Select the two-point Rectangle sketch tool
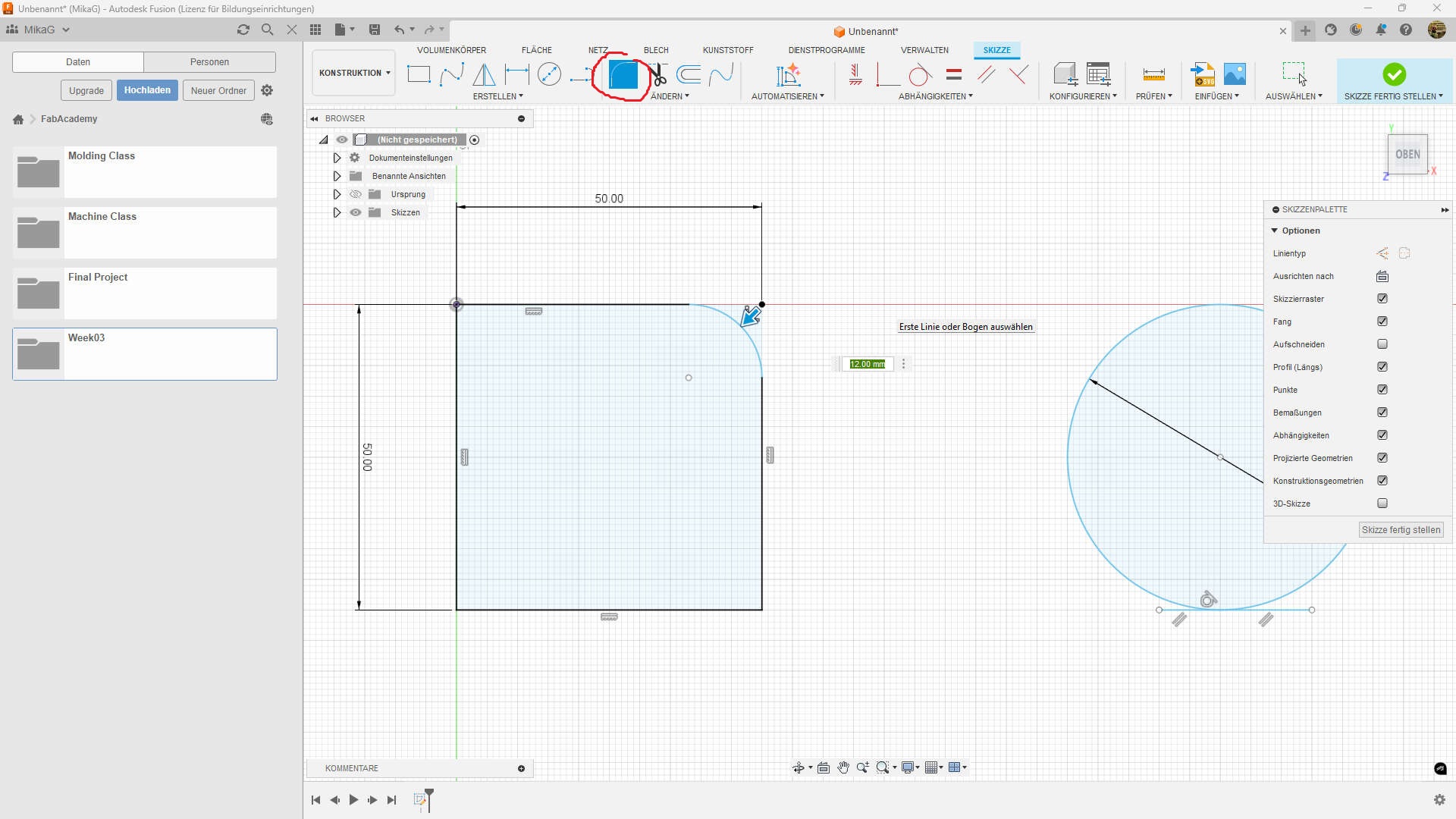Image resolution: width=1456 pixels, height=819 pixels. (419, 74)
